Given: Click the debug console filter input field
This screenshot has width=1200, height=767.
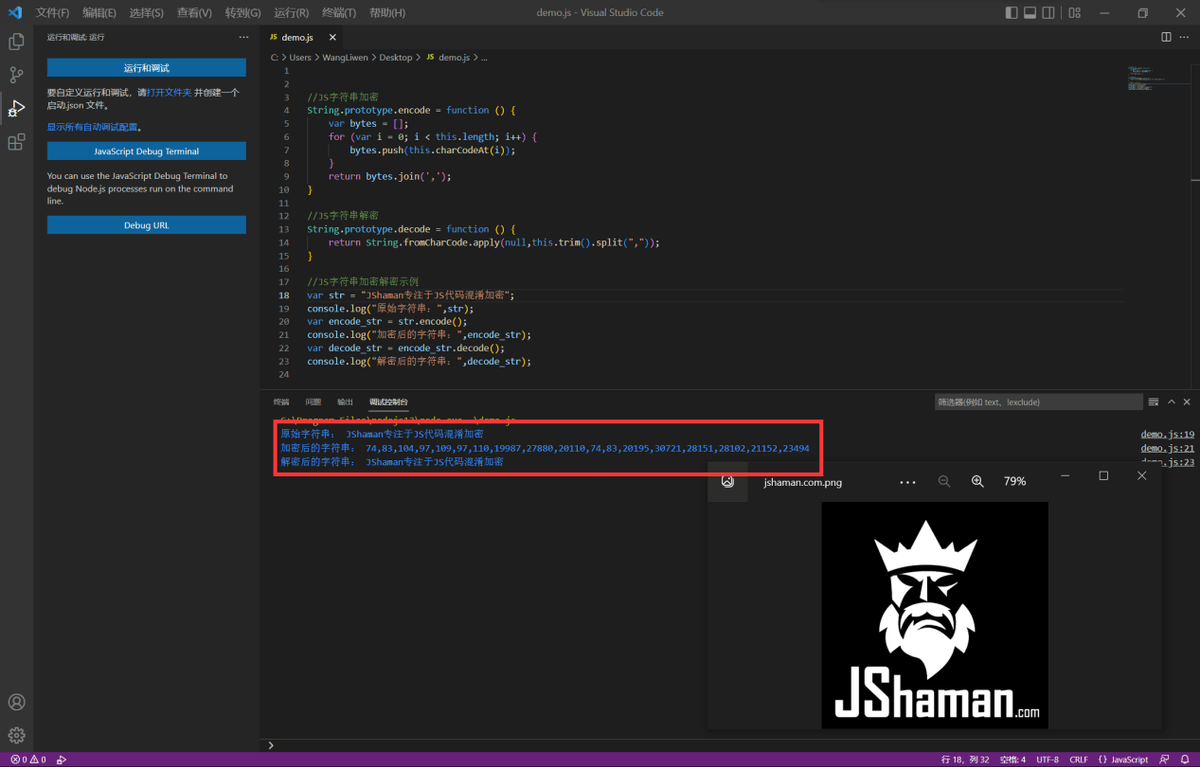Looking at the screenshot, I should click(1038, 402).
